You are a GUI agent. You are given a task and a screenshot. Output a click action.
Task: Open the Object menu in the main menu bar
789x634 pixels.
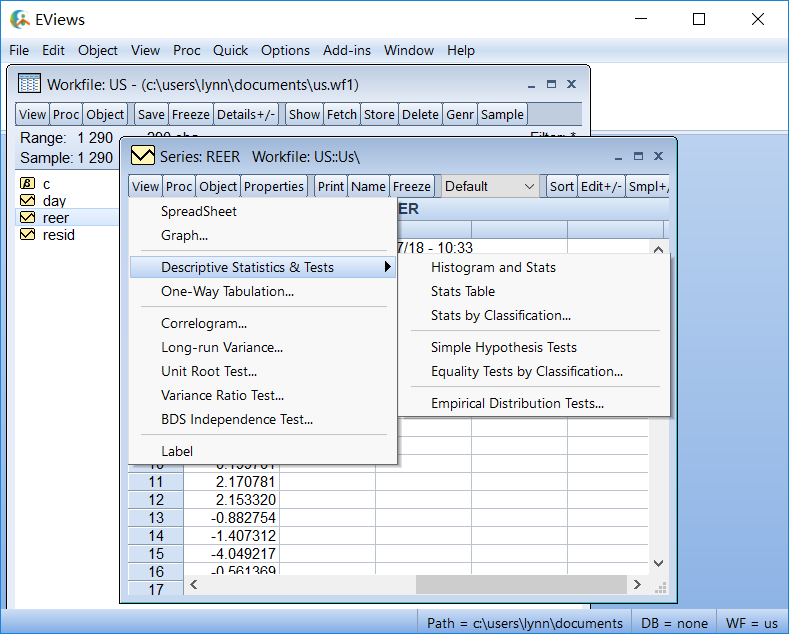[x=98, y=50]
